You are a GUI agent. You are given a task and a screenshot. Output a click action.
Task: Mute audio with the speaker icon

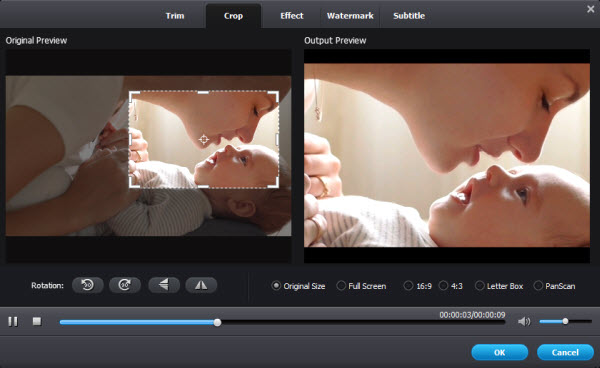point(524,322)
